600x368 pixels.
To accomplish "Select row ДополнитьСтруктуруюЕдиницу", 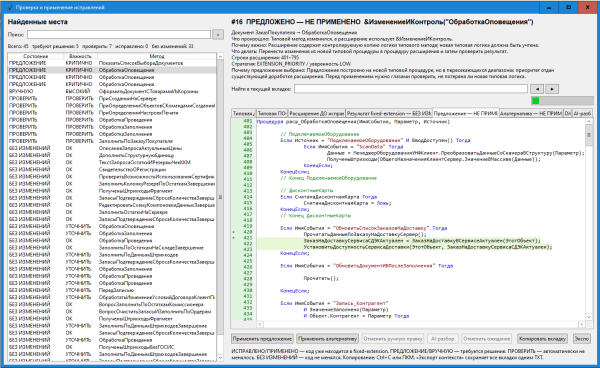I will pos(112,155).
